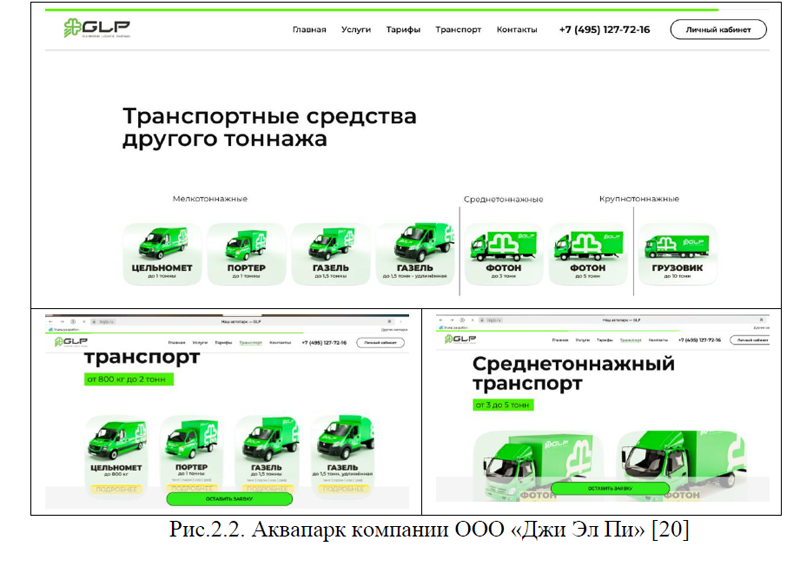This screenshot has height=586, width=800.
Task: Click the green badge от 800 кг до 2 тонн
Action: [x=129, y=379]
